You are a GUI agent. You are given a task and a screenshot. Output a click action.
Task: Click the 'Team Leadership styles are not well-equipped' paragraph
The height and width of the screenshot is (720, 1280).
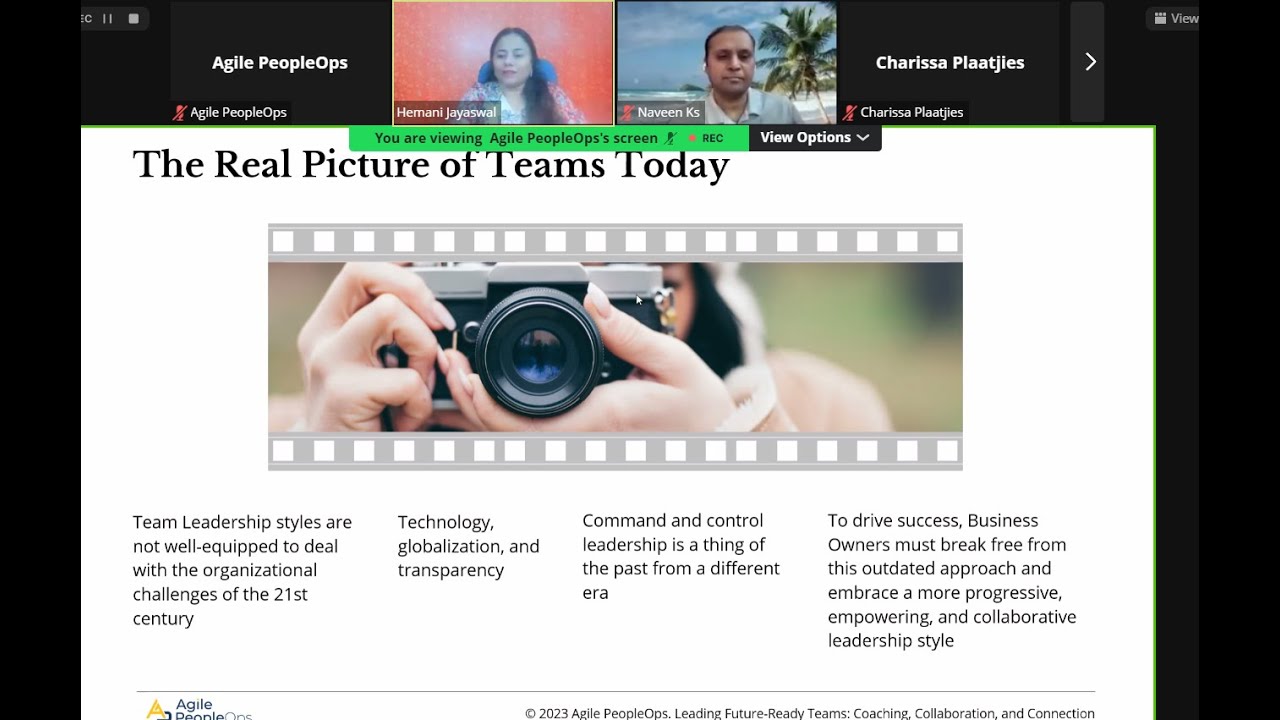[243, 570]
